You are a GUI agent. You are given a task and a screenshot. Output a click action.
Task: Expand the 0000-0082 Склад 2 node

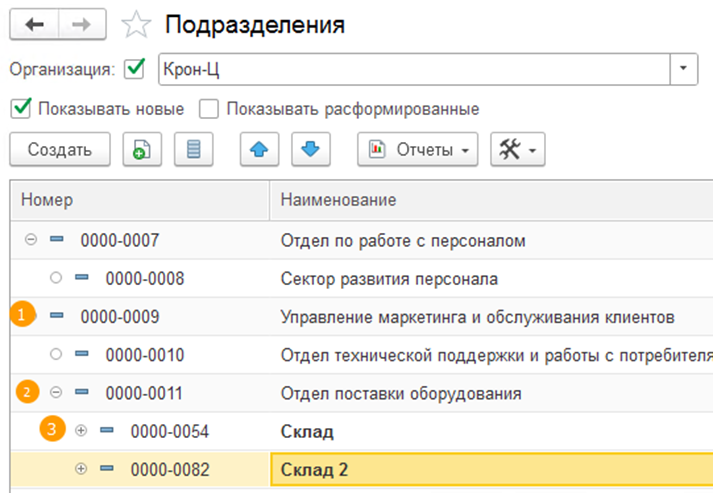(81, 469)
